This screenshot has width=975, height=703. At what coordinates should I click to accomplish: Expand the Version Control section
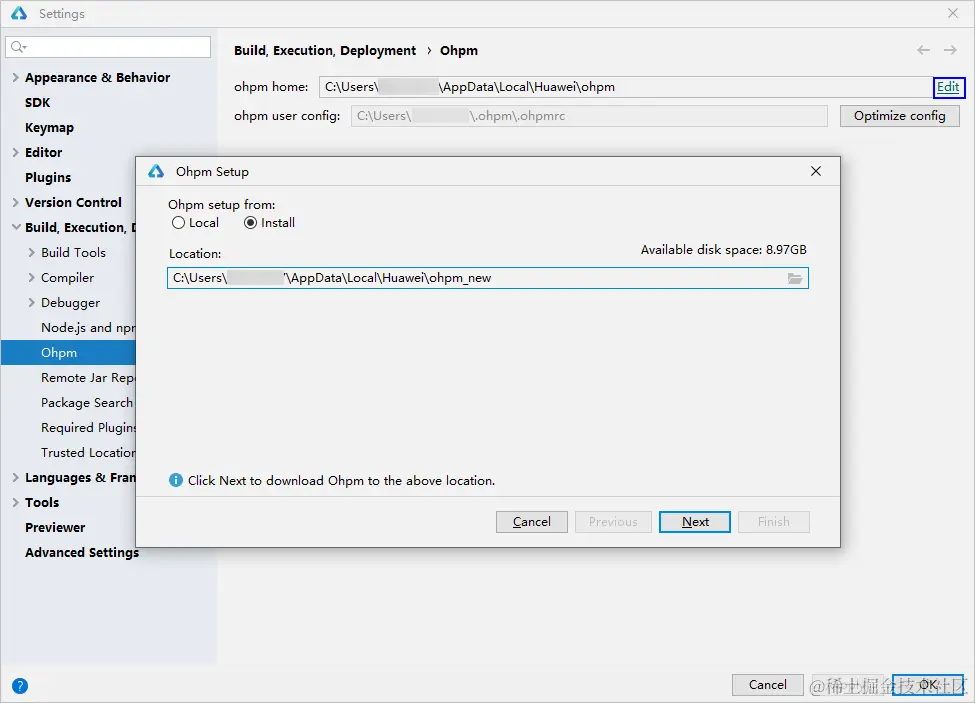coord(16,202)
